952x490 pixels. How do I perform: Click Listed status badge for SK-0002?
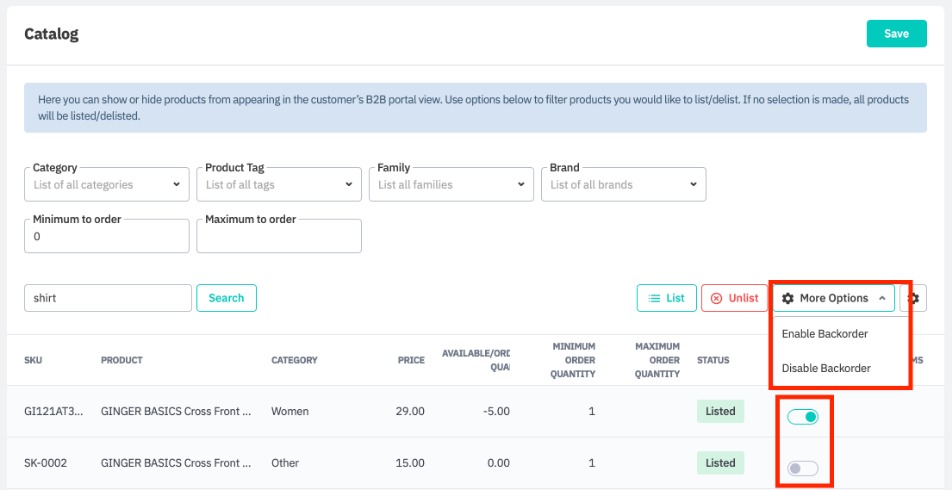pyautogui.click(x=720, y=463)
